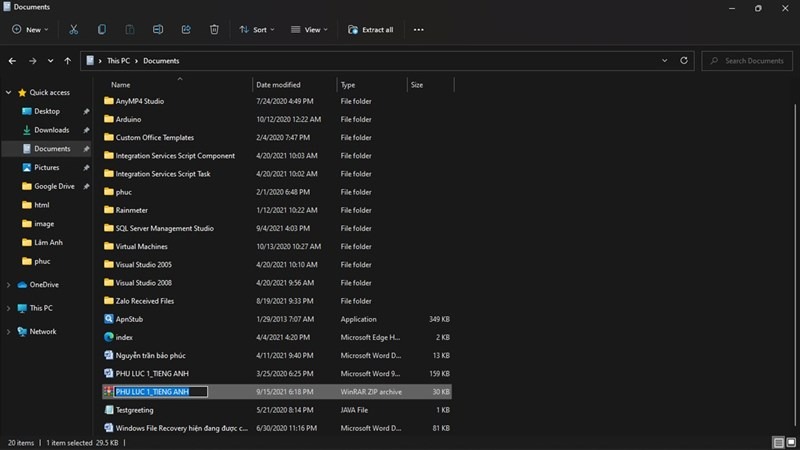Viewport: 800px width, 450px height.
Task: Click the vertical scrollbar of file list
Action: click(795, 265)
